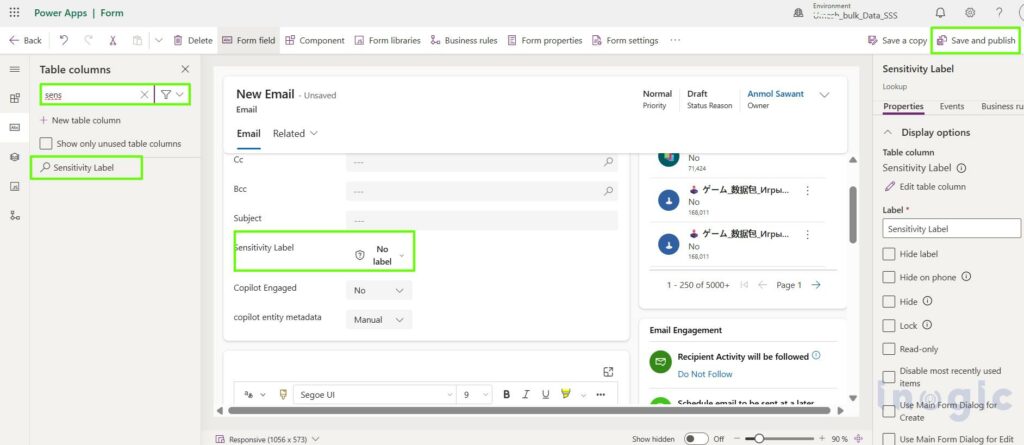Open the column filter dropdown
Image resolution: width=1024 pixels, height=445 pixels.
click(172, 95)
